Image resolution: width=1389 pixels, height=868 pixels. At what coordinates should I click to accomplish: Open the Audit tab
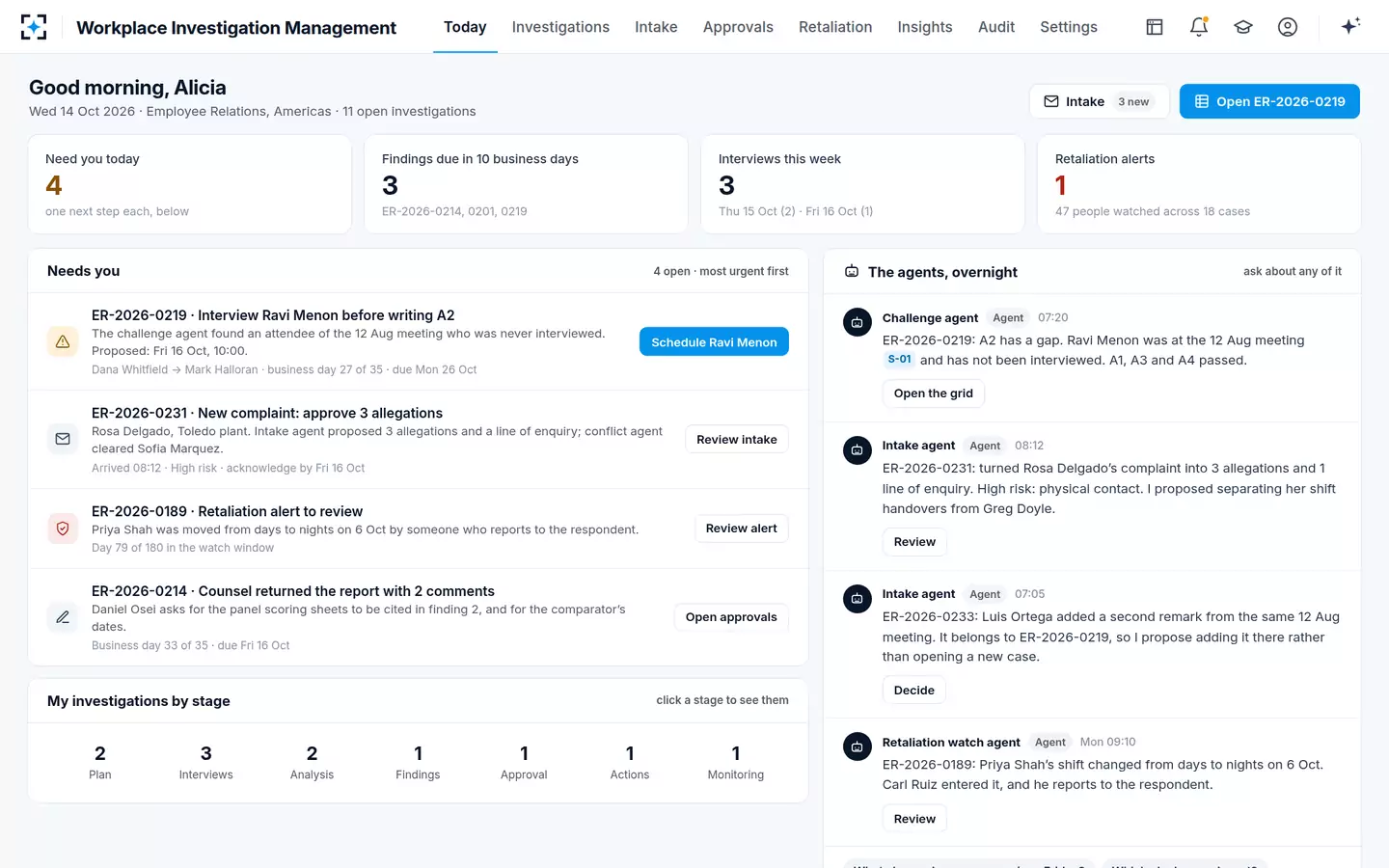click(996, 27)
